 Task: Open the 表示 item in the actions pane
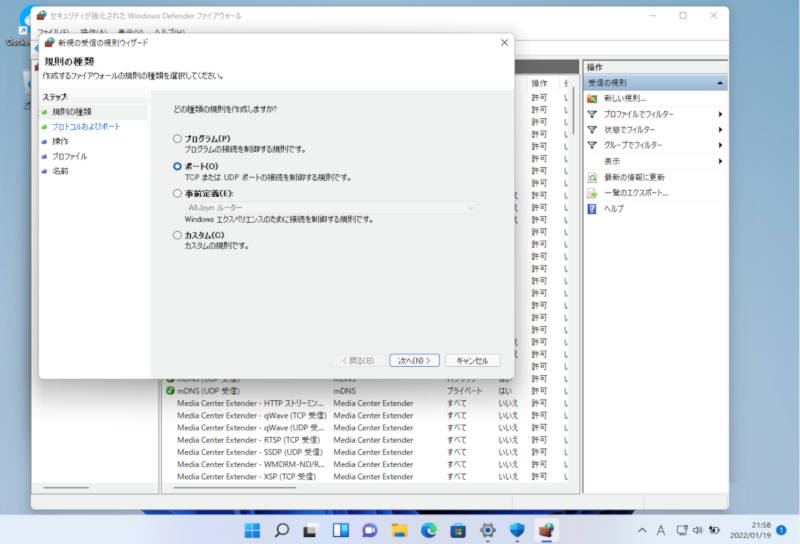(612, 161)
